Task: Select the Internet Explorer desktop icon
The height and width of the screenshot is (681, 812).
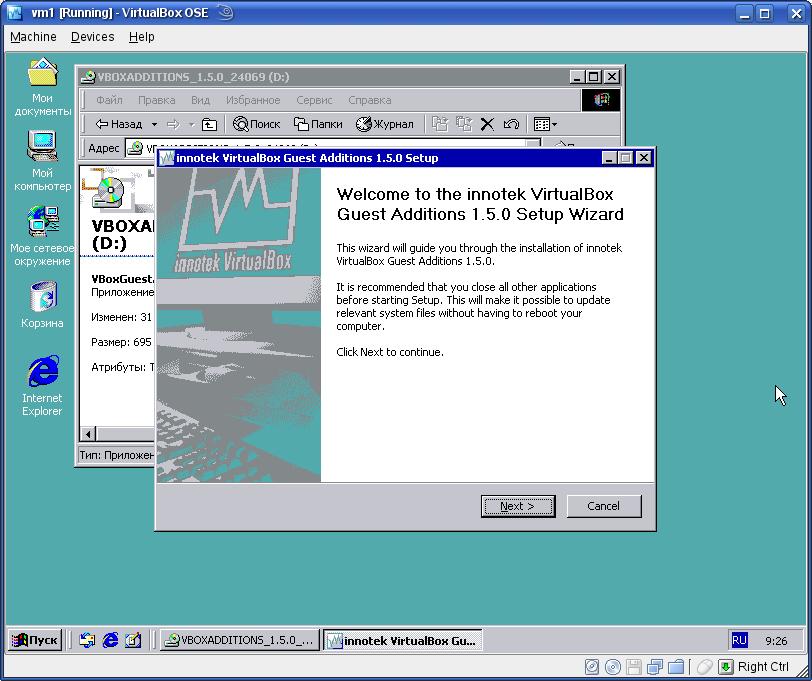Action: coord(42,386)
